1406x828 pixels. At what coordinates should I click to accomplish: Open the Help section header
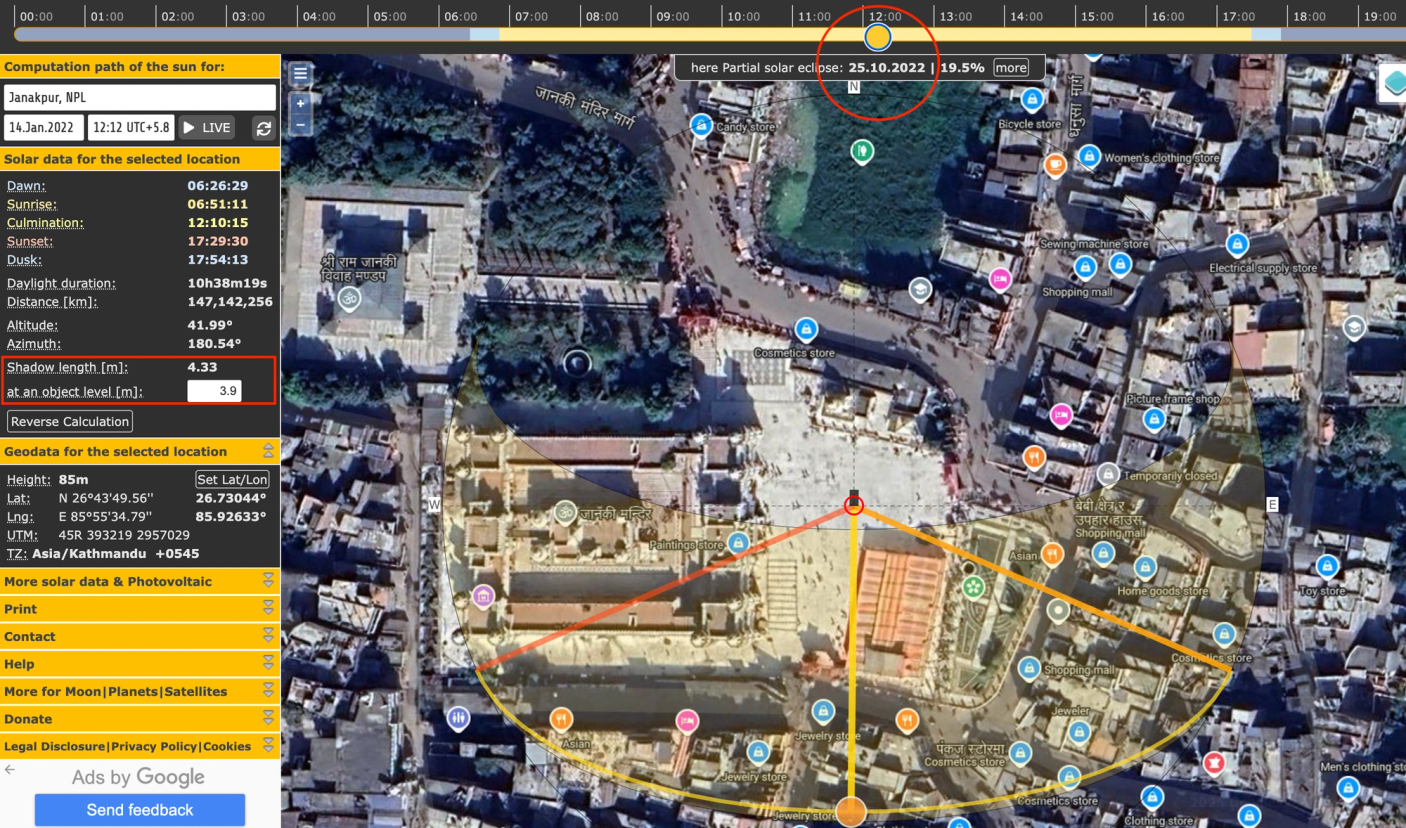(x=140, y=664)
